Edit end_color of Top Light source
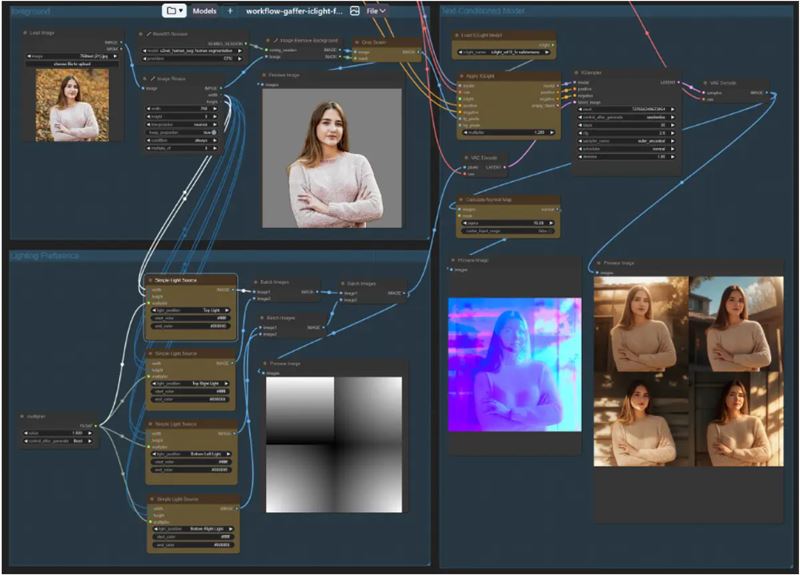The height and width of the screenshot is (575, 800). coord(190,326)
